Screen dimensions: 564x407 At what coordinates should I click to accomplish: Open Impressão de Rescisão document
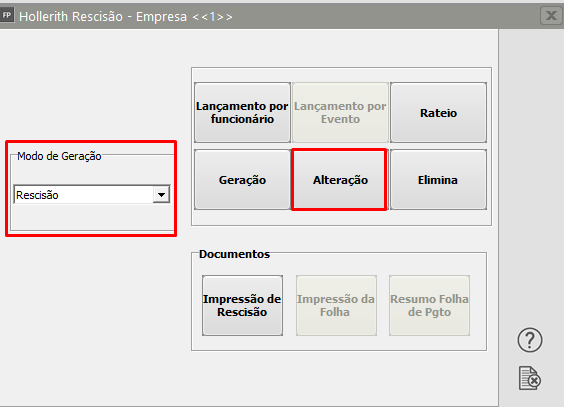point(242,306)
